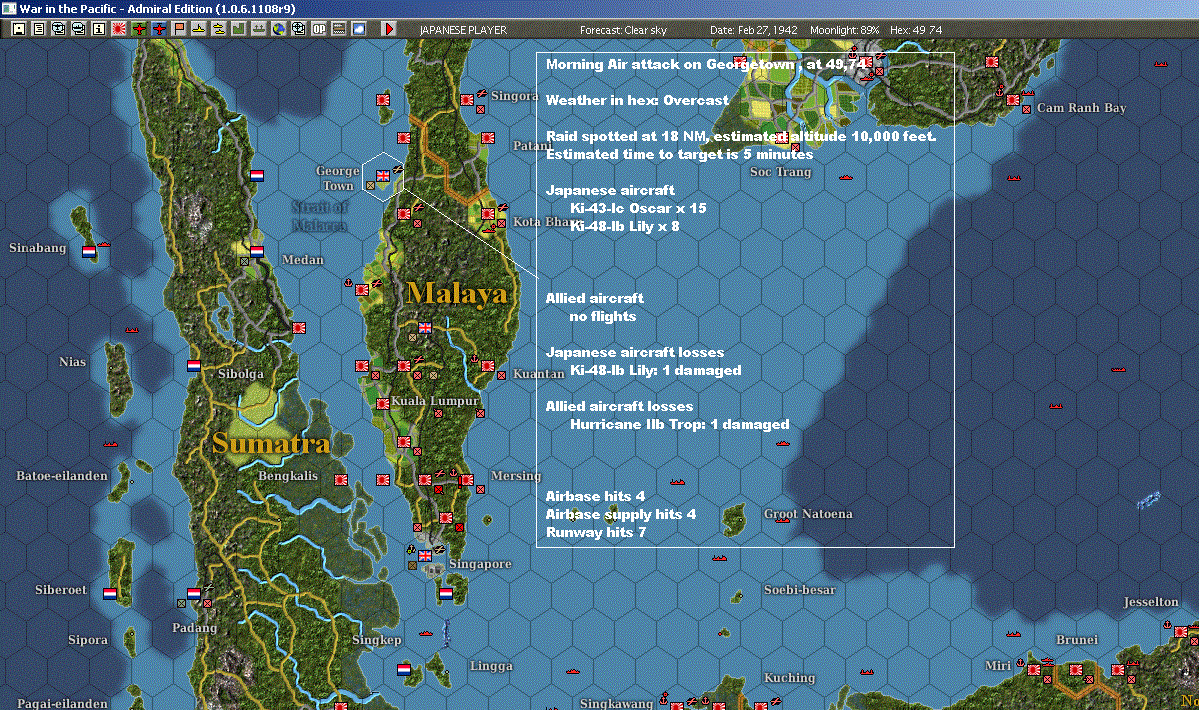Select the red ship icon near Sinabang
1199x710 pixels.
(104, 245)
